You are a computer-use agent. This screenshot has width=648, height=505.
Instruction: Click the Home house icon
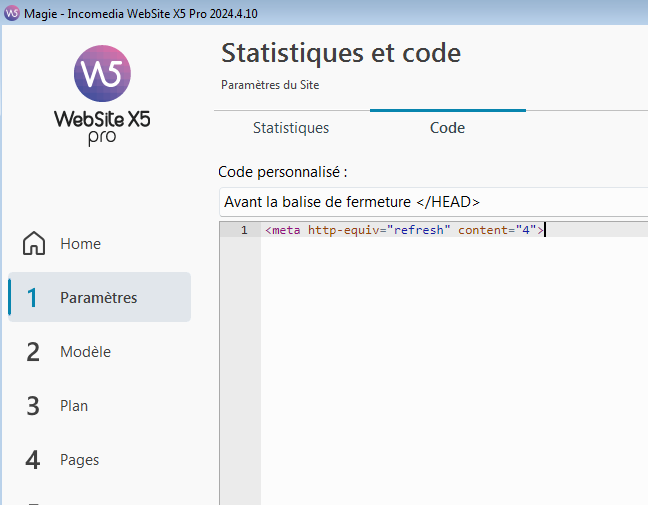(34, 244)
